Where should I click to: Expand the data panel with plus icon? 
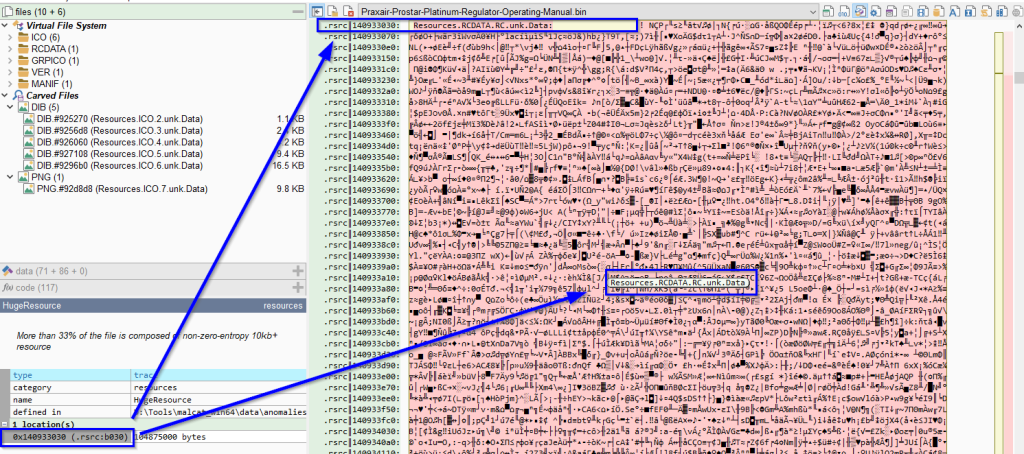click(x=297, y=271)
